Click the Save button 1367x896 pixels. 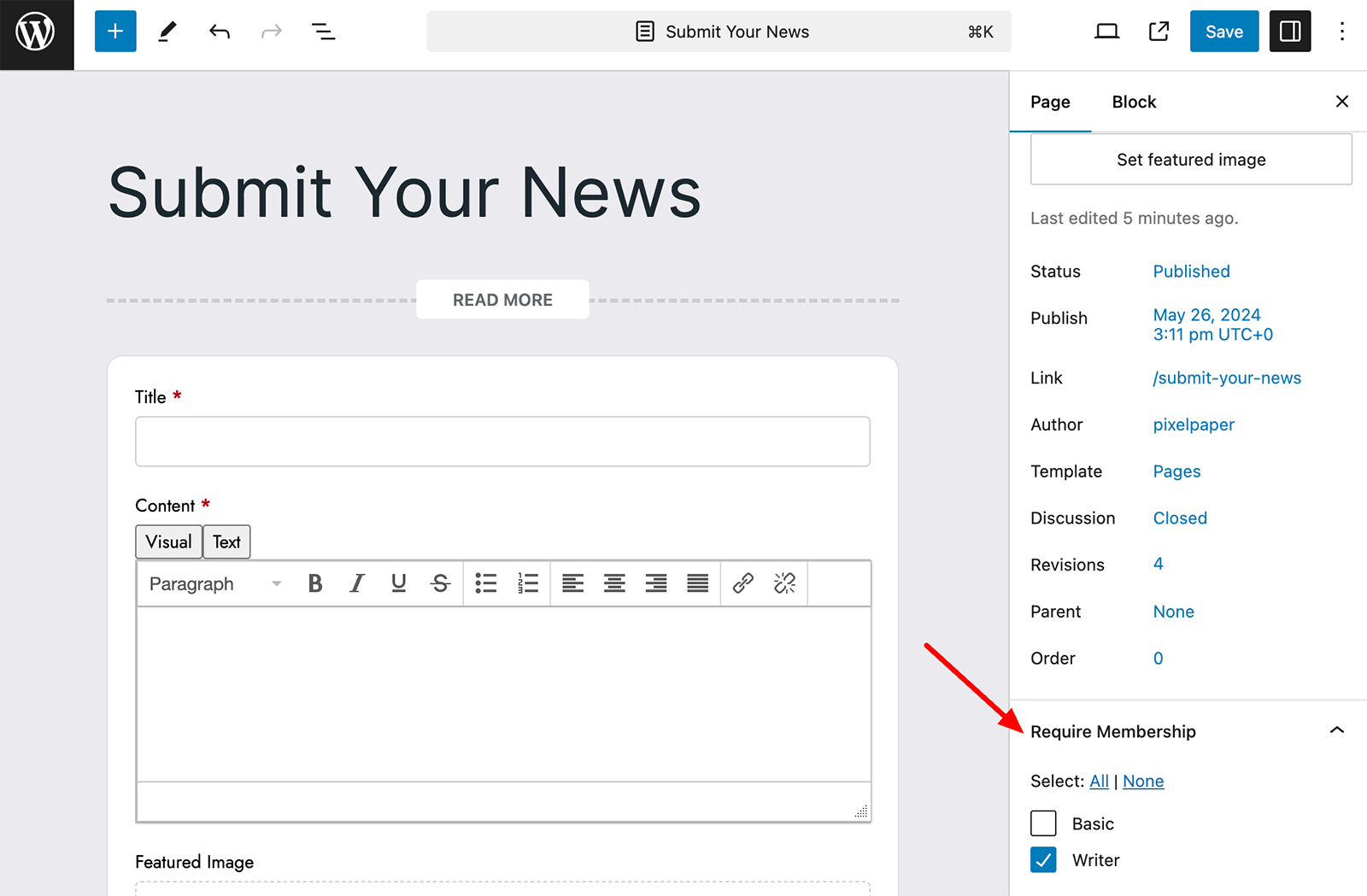pos(1223,32)
